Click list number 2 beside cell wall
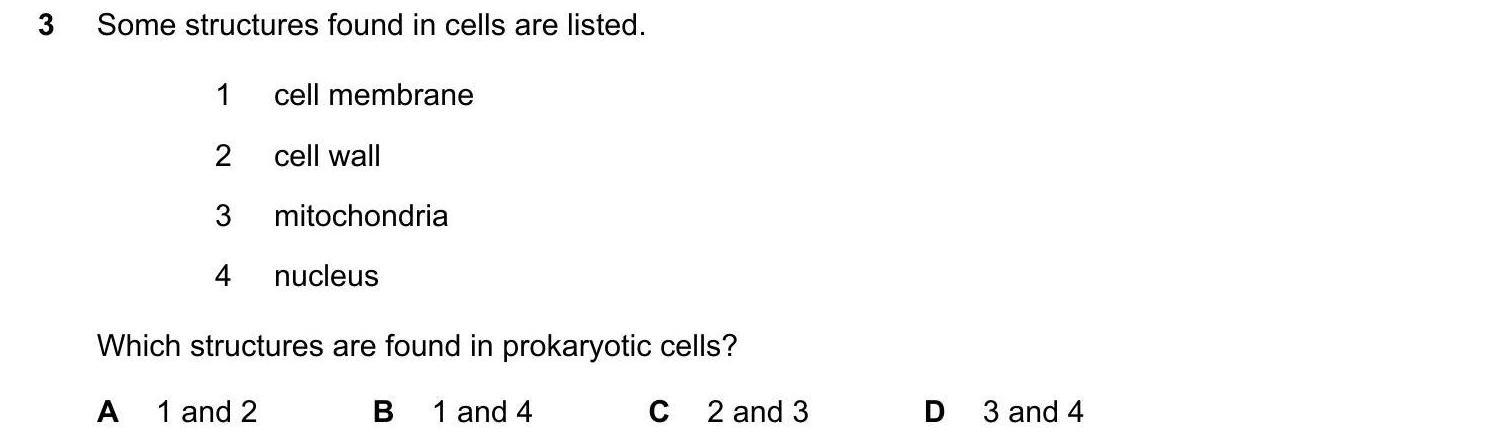1500x440 pixels. 223,156
